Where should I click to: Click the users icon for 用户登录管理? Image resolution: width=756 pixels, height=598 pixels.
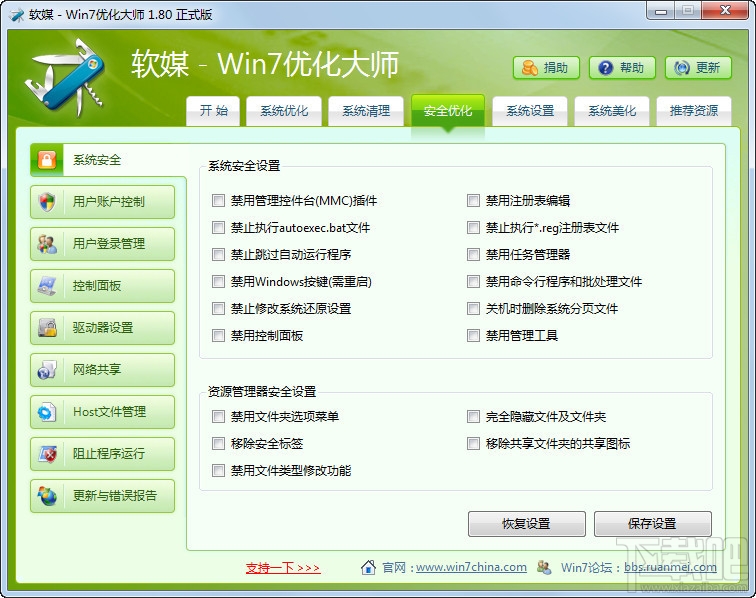click(x=47, y=244)
